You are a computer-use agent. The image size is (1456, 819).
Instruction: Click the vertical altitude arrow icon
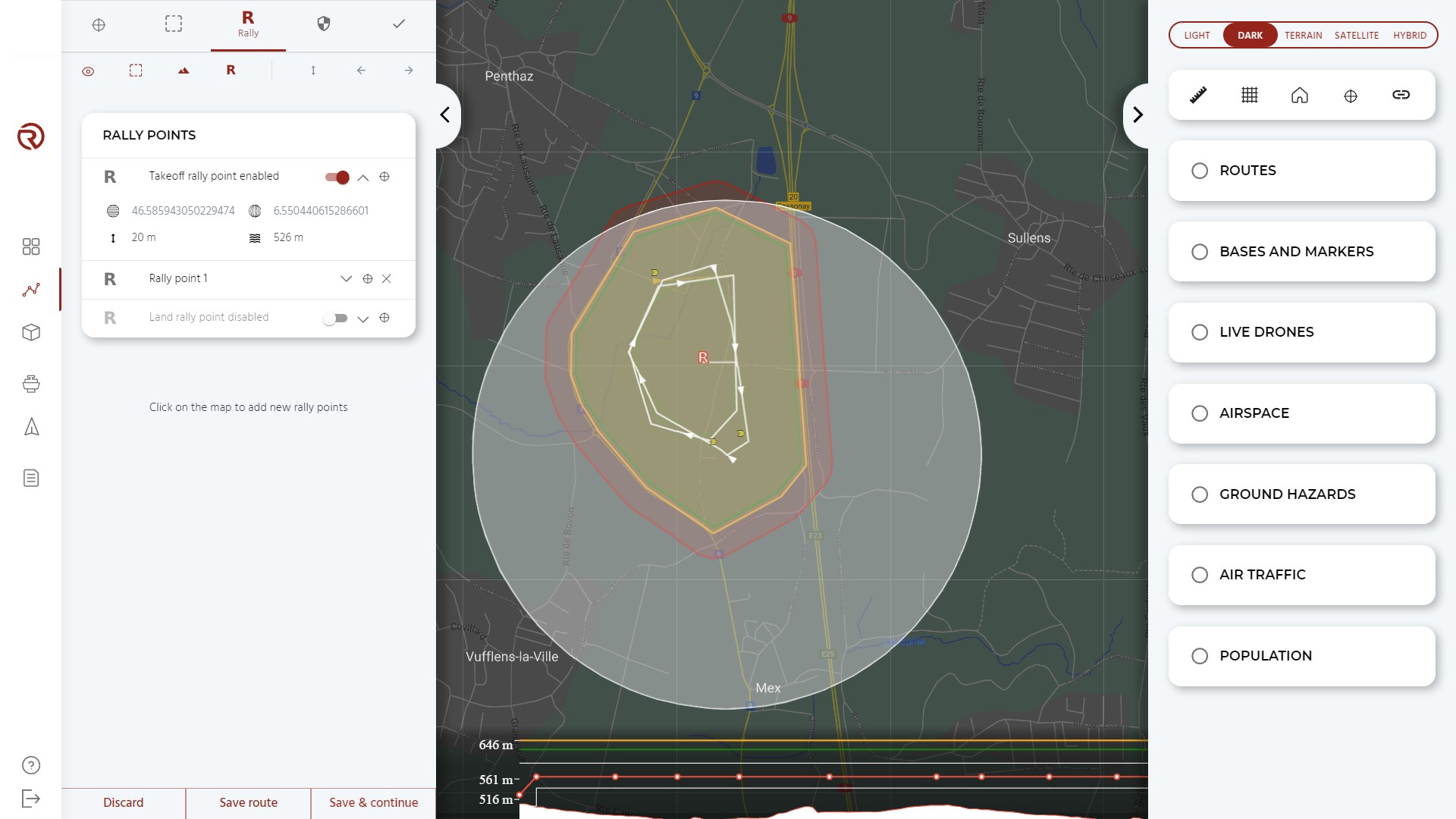(313, 71)
